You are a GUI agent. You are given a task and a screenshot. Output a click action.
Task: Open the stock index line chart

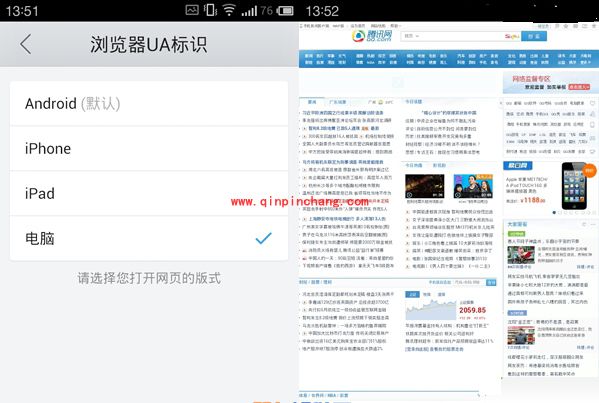coord(431,310)
